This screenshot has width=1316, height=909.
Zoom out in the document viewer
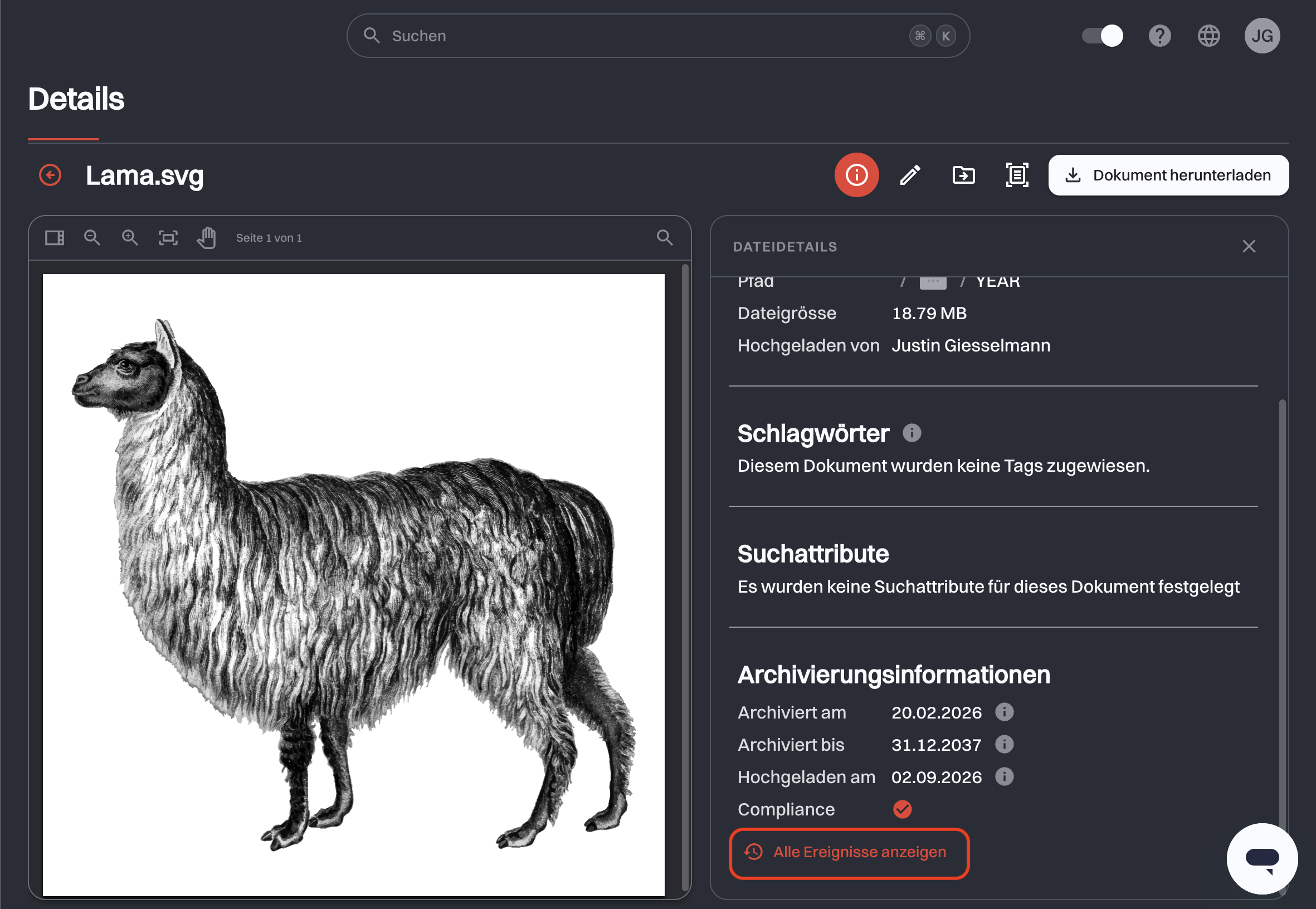[x=92, y=237]
